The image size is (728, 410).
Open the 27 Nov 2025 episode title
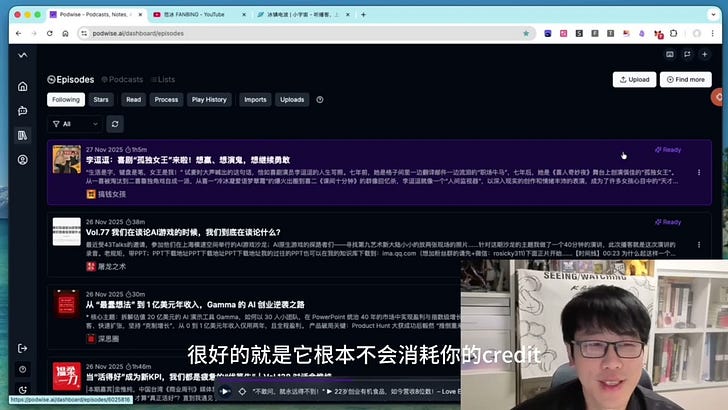(x=188, y=160)
